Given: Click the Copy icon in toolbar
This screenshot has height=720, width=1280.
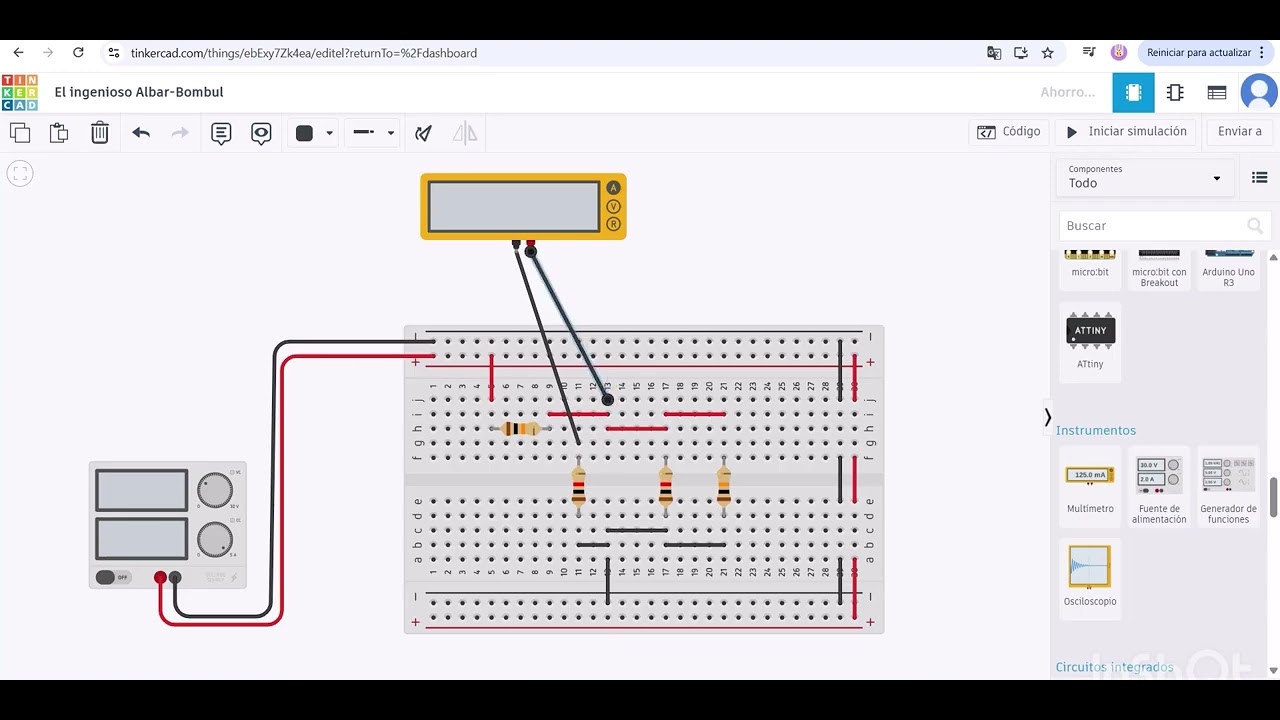Looking at the screenshot, I should 20,132.
